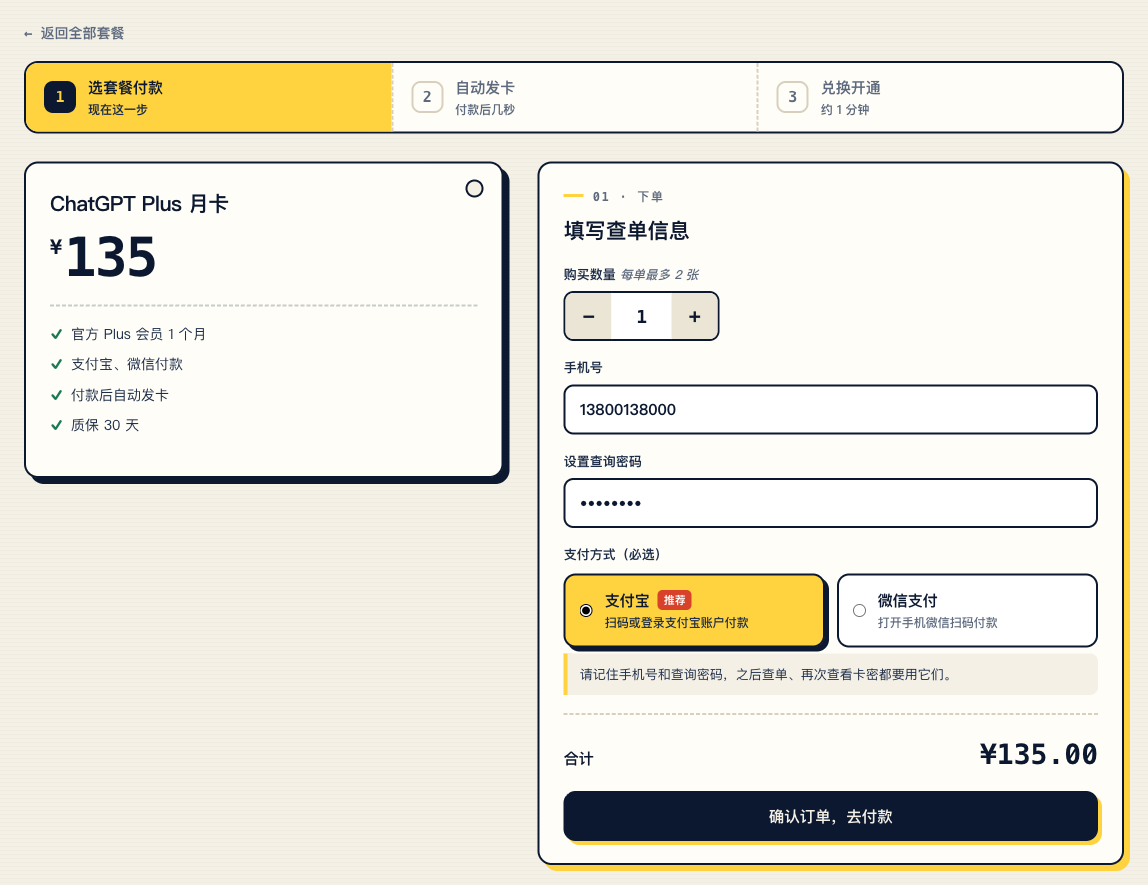1148x885 pixels.
Task: Click checkmark beside 官方 Plus 会员 1 个月
Action: click(56, 335)
